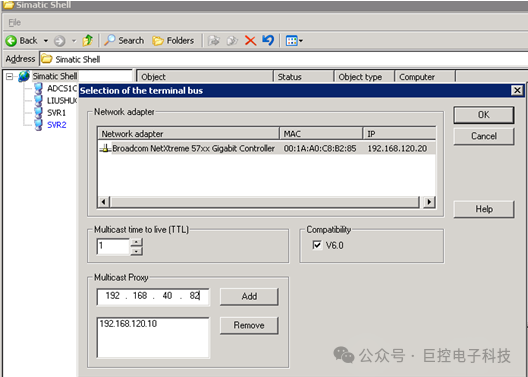Go up one folder level icon
Screen dimensions: 528x377
tap(88, 40)
